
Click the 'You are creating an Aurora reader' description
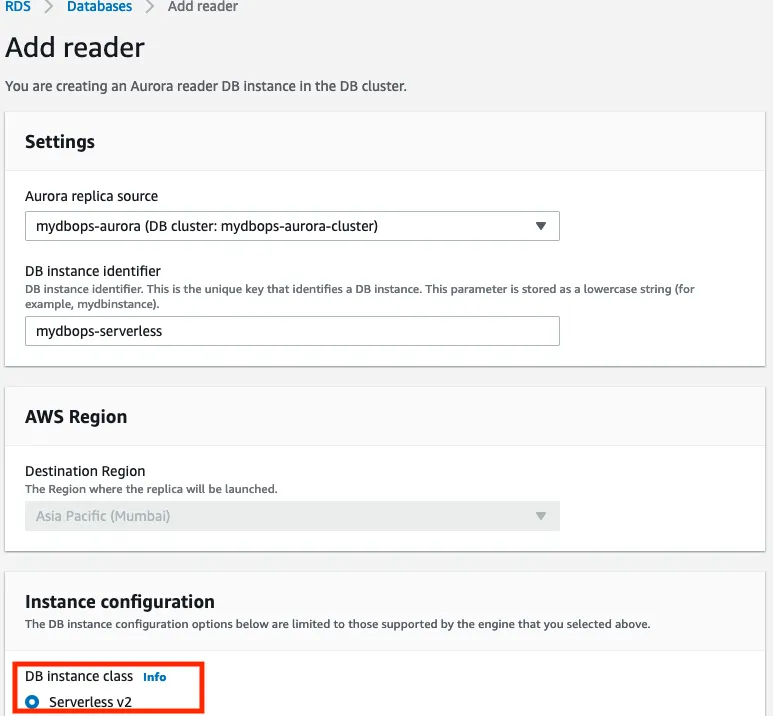[206, 86]
